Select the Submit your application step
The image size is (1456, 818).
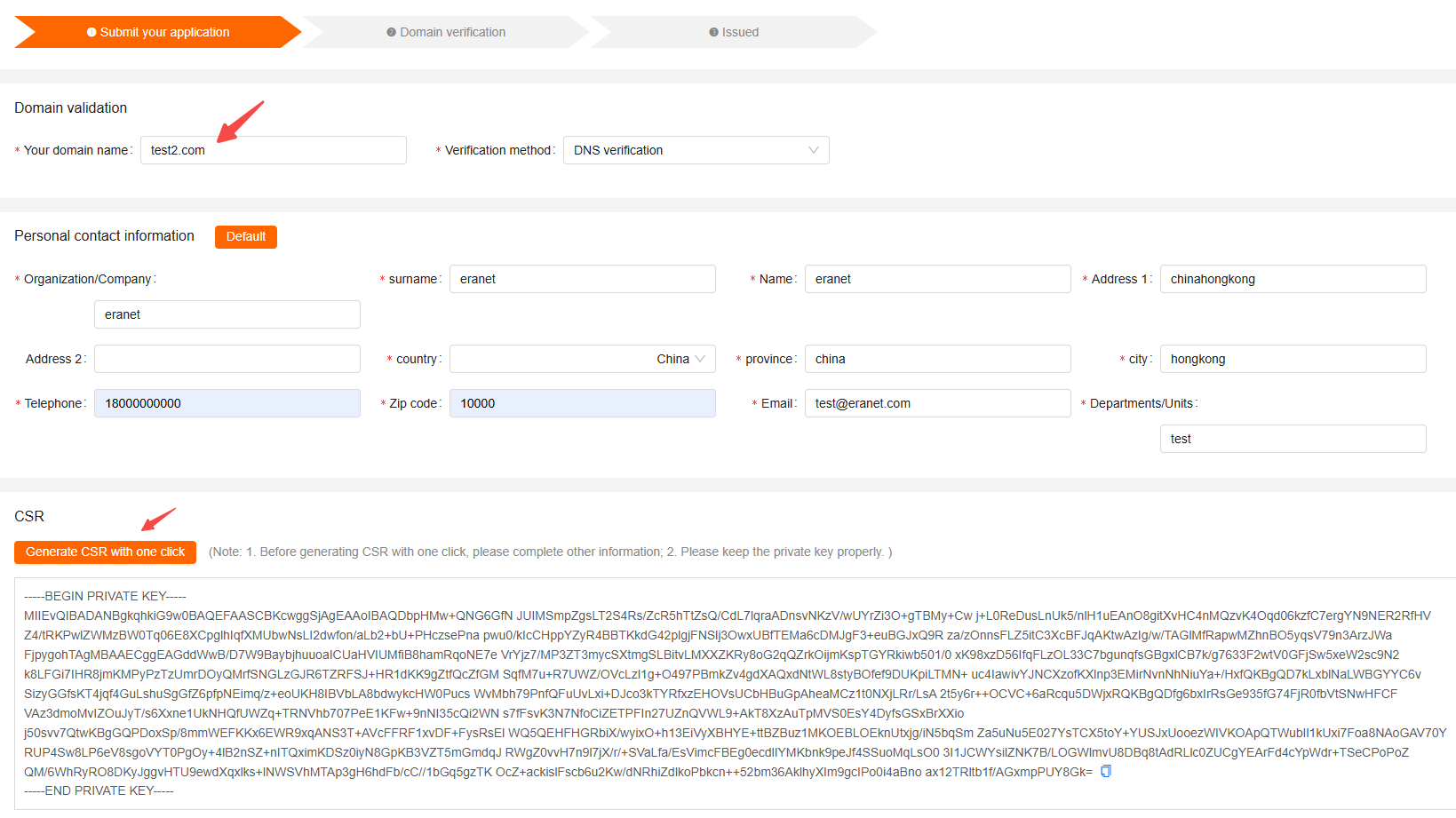158,32
